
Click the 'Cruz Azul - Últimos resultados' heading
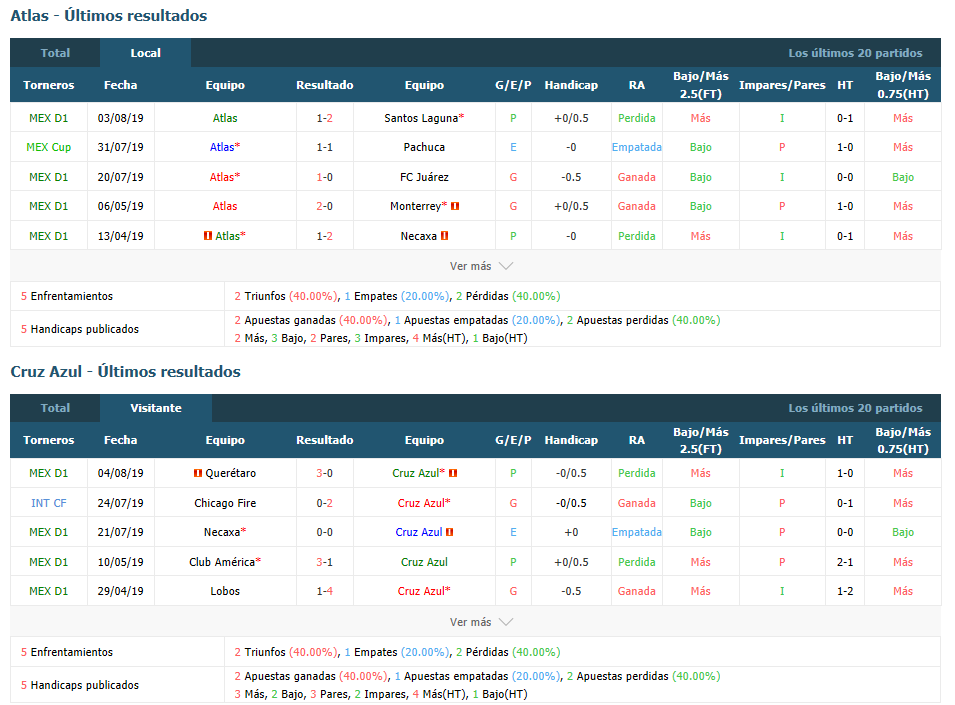click(x=125, y=371)
